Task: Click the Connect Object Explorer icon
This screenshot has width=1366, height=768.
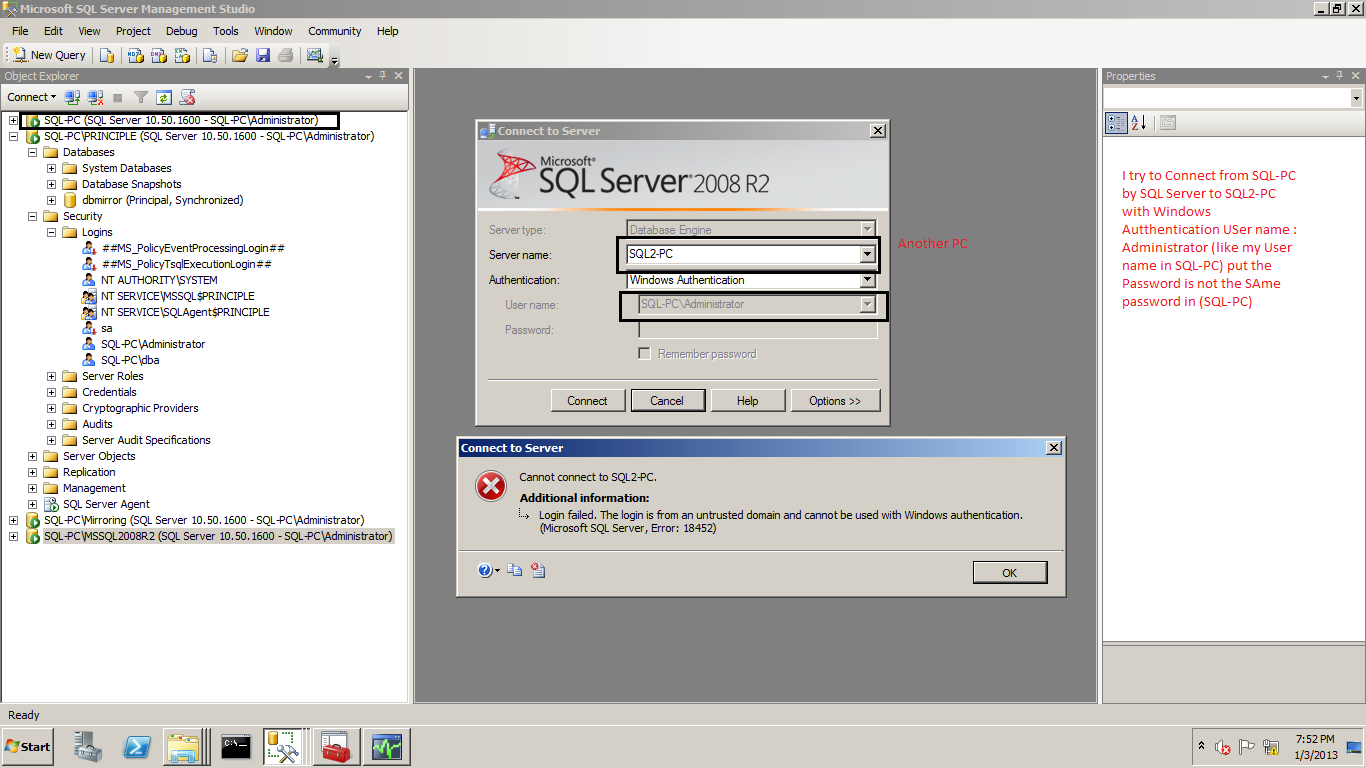Action: coord(72,97)
